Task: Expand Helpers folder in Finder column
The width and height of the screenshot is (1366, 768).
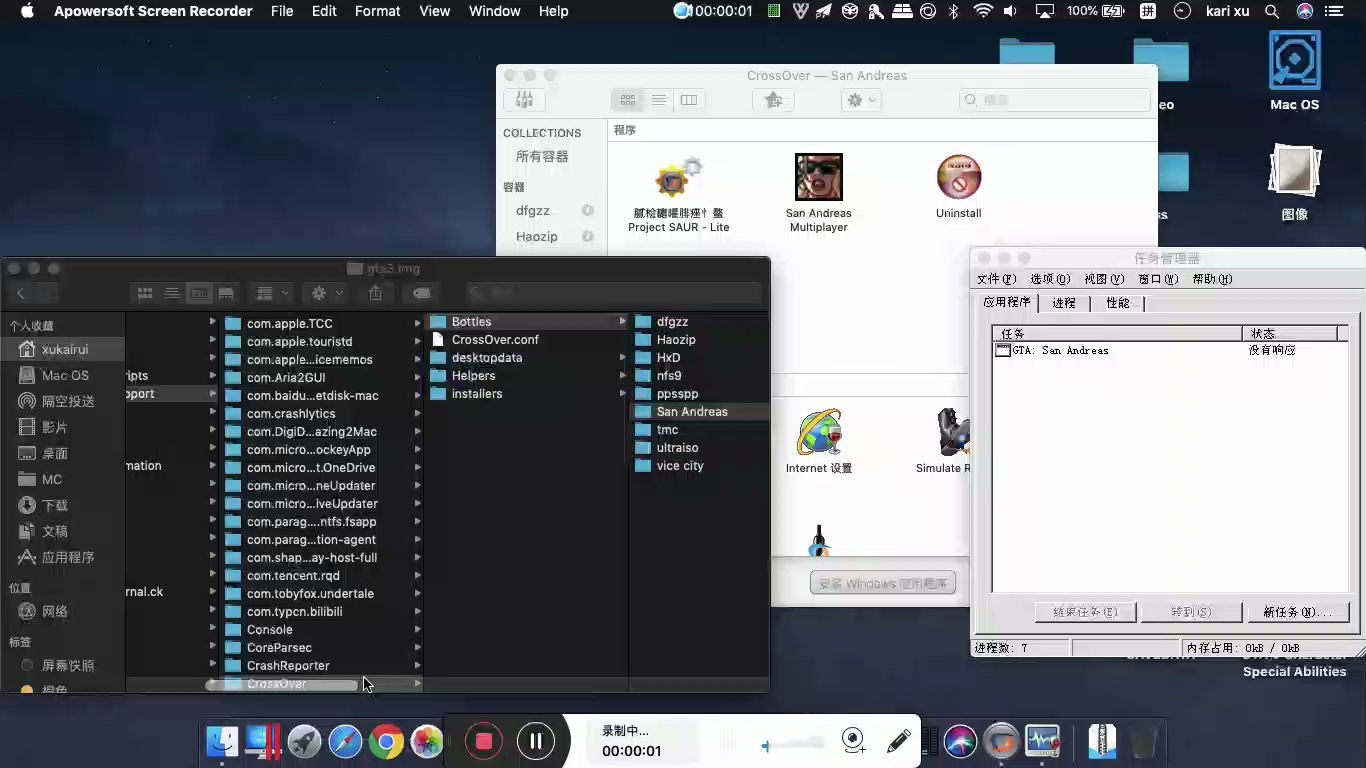Action: 622,376
